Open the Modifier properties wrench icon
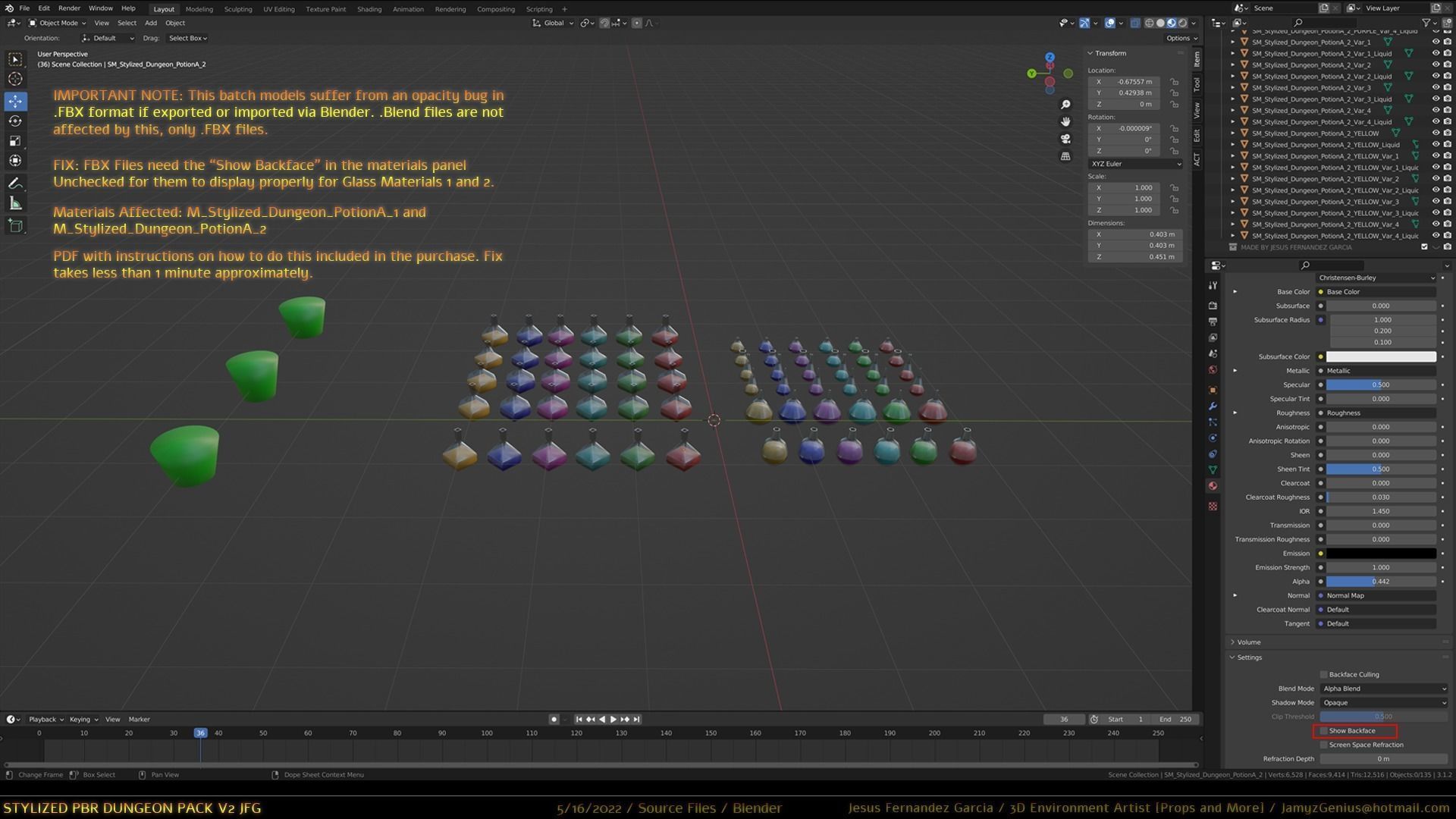Viewport: 1456px width, 819px height. [x=1213, y=406]
